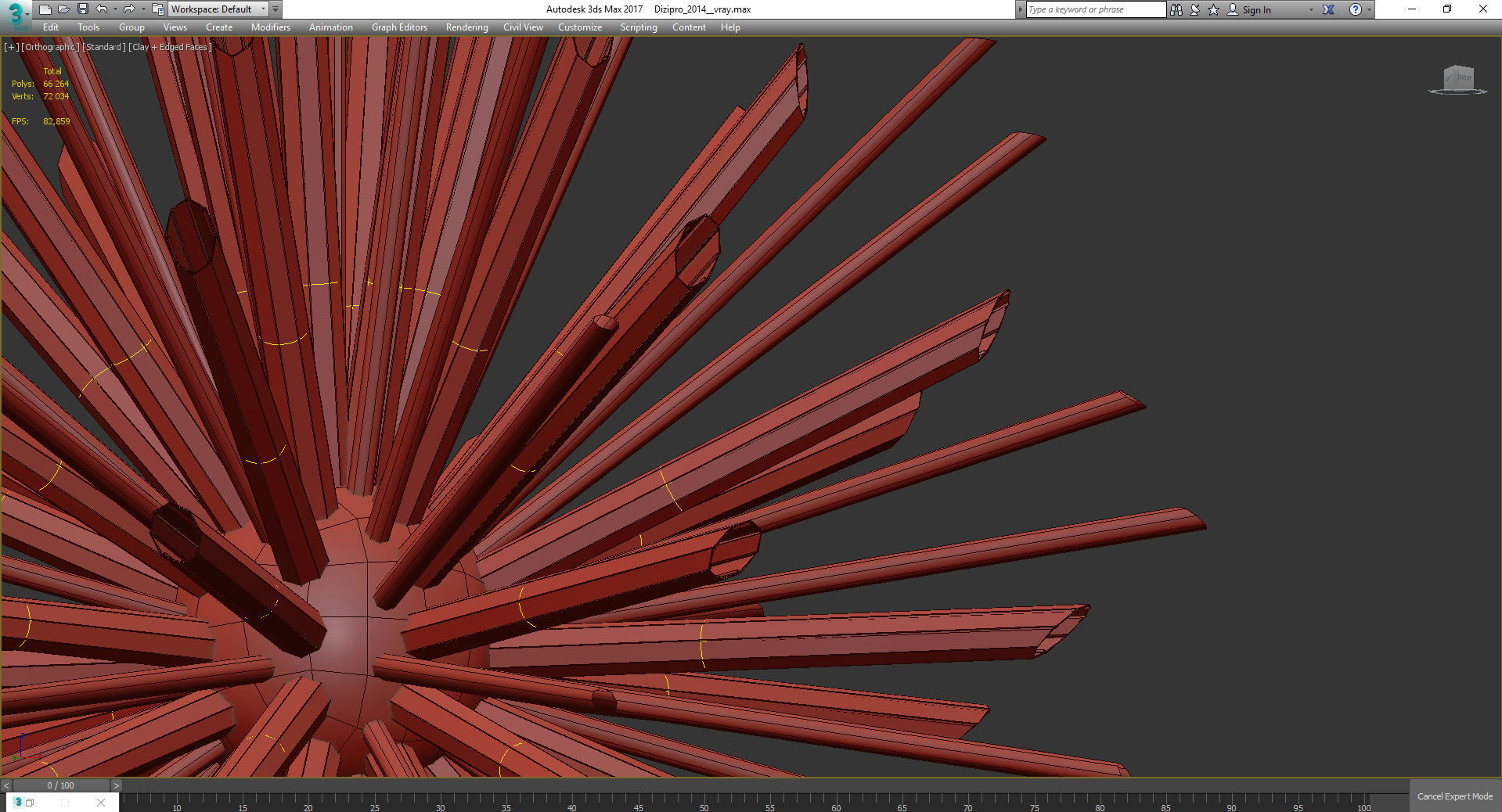Open the Animation menu
Screen dimensions: 1502x812
click(331, 27)
